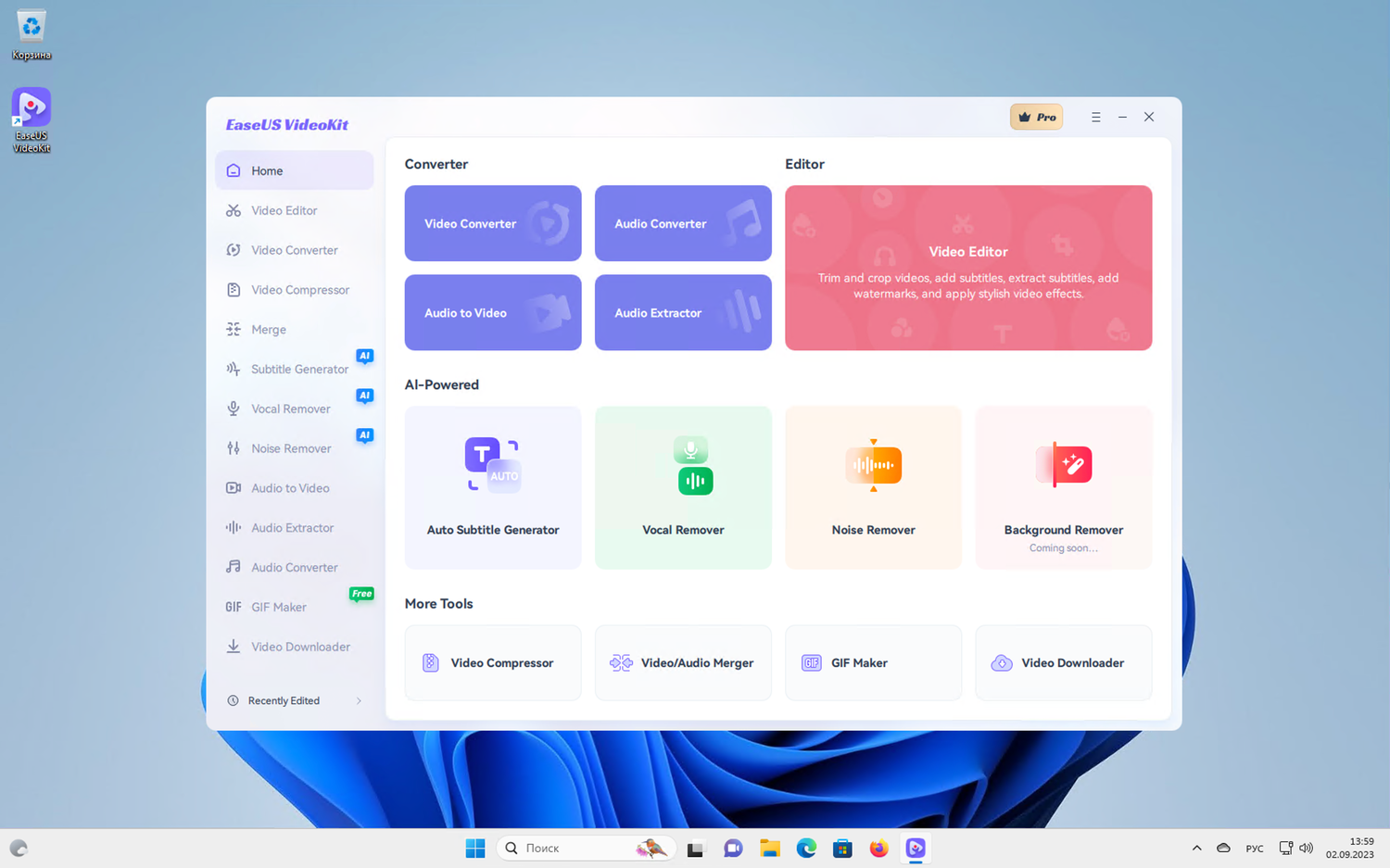The image size is (1390, 868).
Task: Show hidden system tray icons
Action: coord(1196,848)
